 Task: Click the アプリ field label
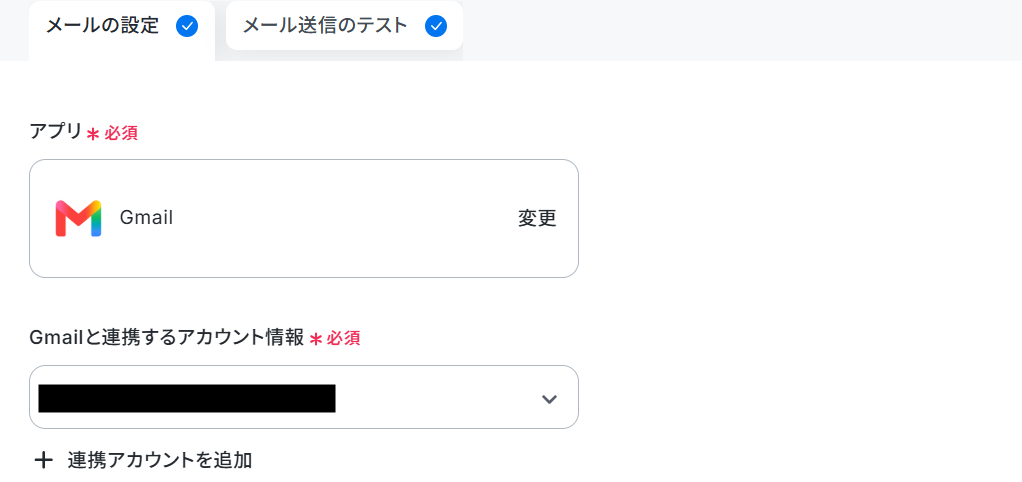56,132
